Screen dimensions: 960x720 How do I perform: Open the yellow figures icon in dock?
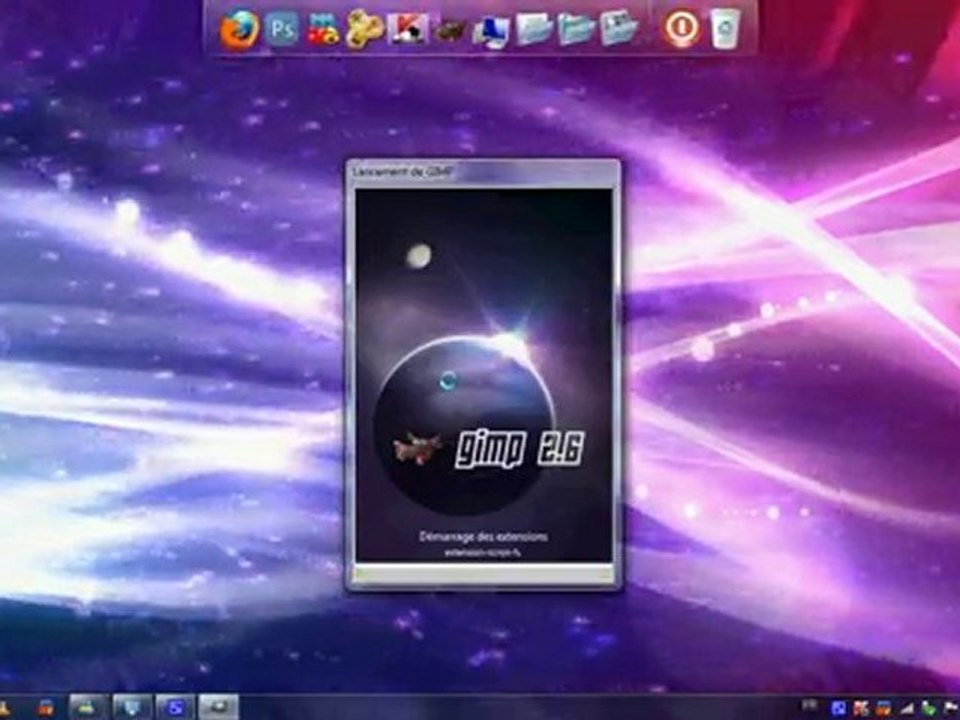pos(365,29)
